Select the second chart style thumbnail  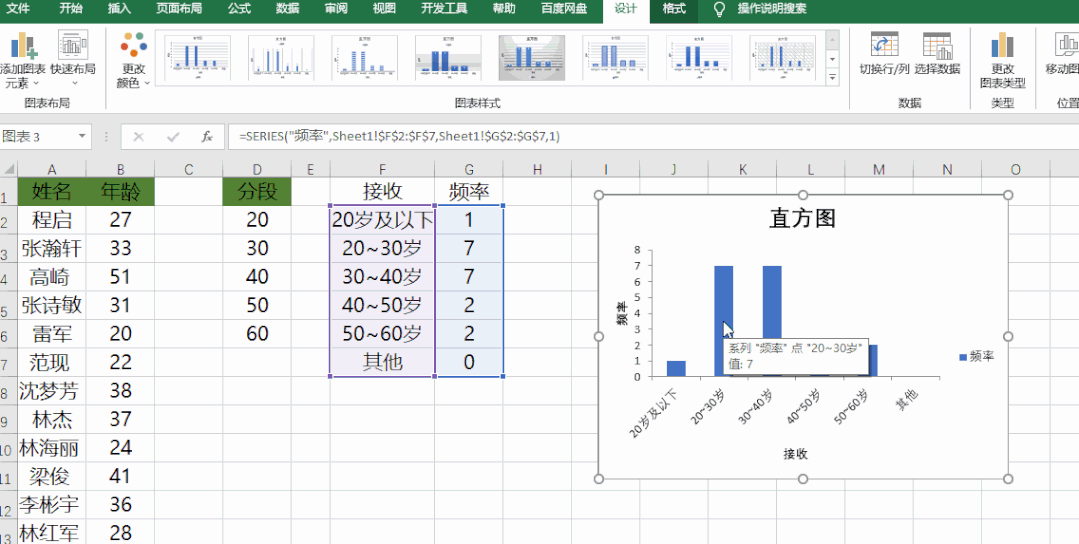[281, 58]
